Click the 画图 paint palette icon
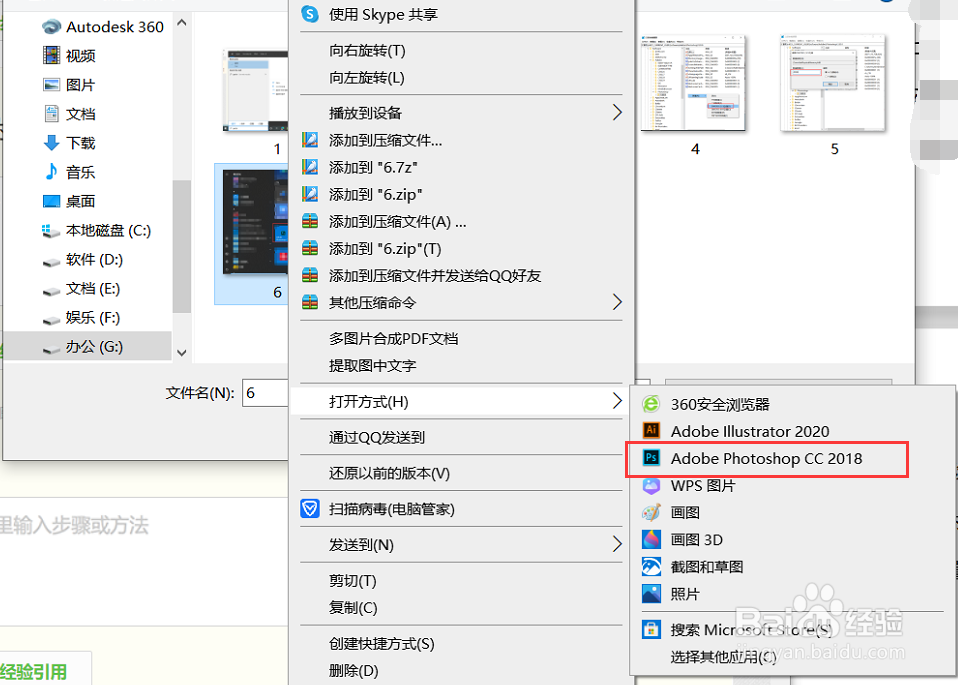Viewport: 958px width, 685px height. (651, 512)
